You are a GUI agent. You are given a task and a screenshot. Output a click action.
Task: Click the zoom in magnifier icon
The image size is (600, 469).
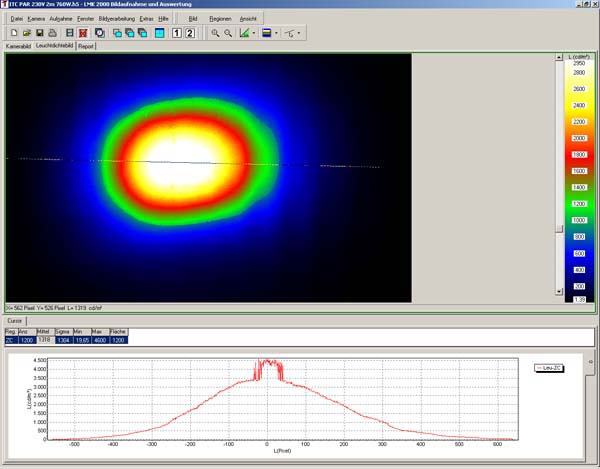coord(215,33)
